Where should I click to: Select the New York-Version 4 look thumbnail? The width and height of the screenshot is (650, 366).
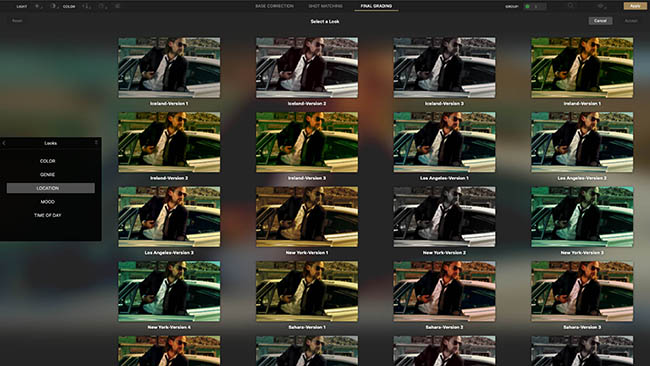coord(169,291)
